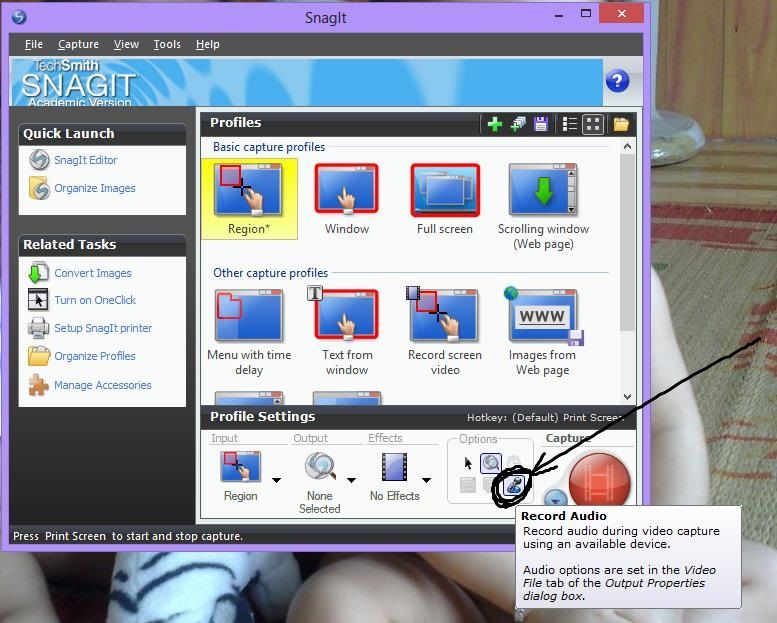Choose the Text from window profile
Viewport: 777px width, 623px height.
point(346,333)
